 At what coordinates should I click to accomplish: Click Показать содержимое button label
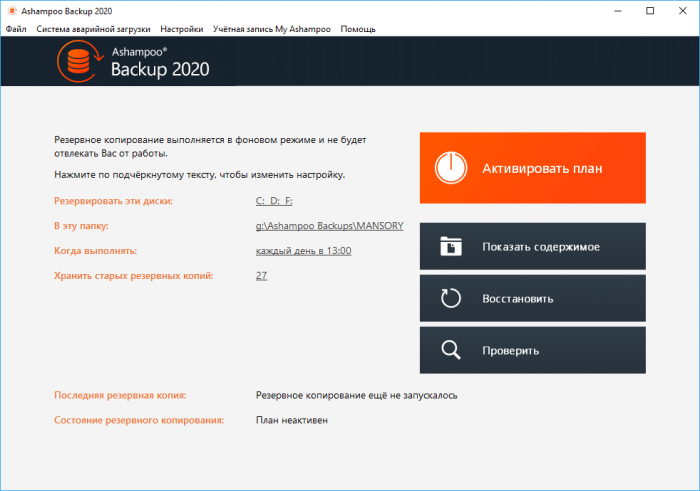(541, 247)
